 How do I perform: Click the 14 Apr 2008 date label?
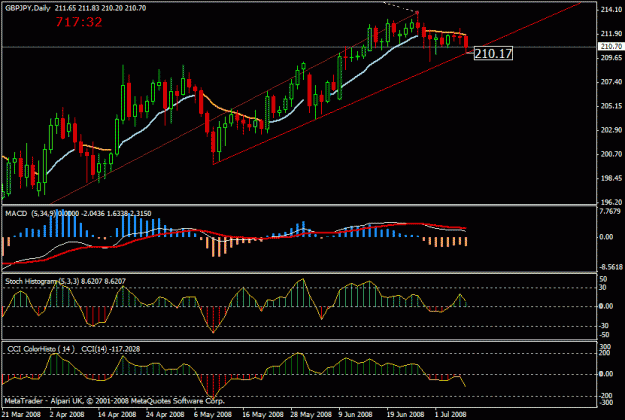[117, 414]
